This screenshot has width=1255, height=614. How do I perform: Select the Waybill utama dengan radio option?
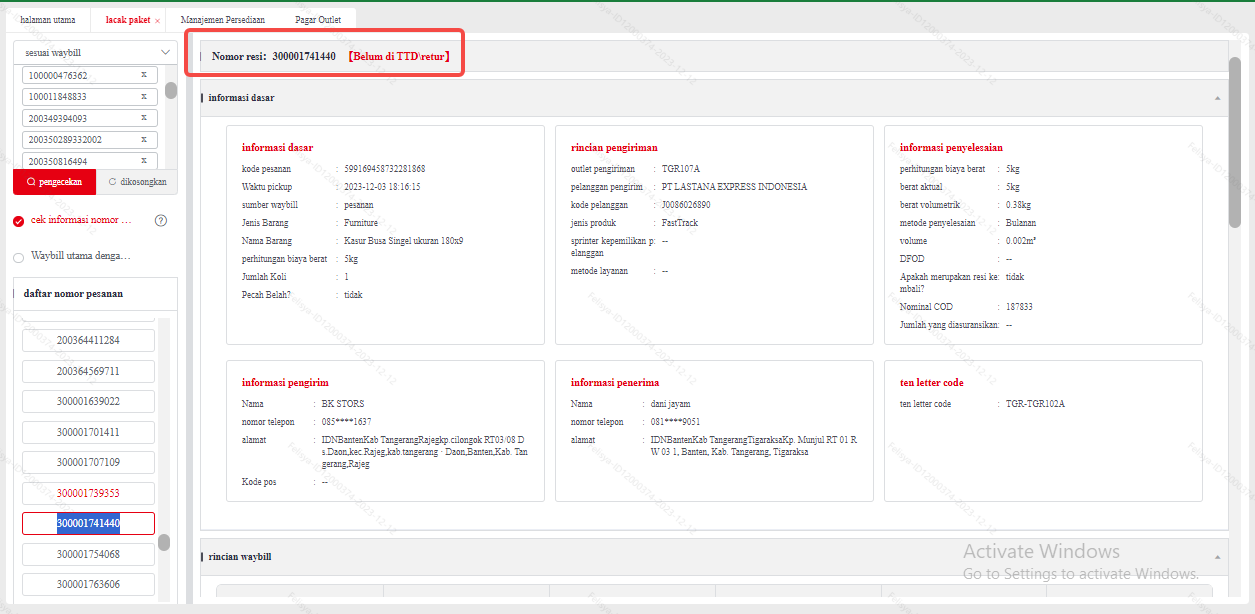tap(18, 257)
